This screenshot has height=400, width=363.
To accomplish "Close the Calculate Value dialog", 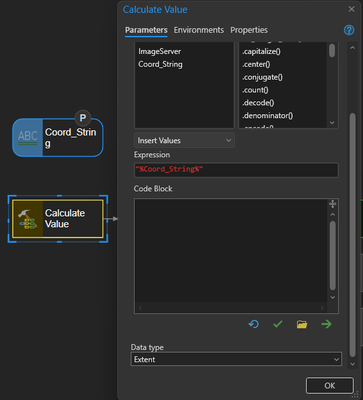I will [x=351, y=9].
